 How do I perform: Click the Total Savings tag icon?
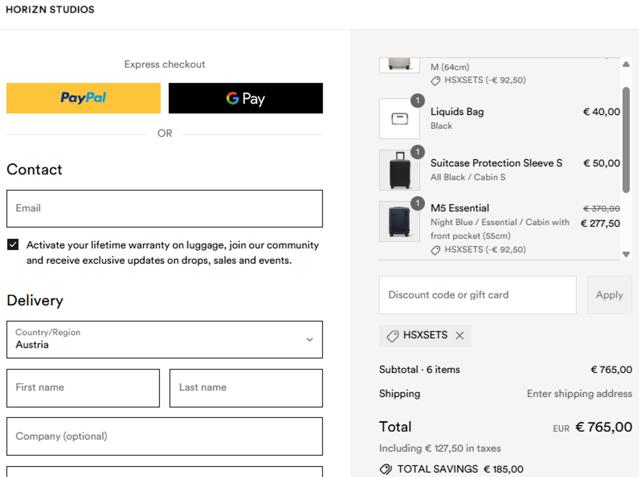pyautogui.click(x=386, y=469)
